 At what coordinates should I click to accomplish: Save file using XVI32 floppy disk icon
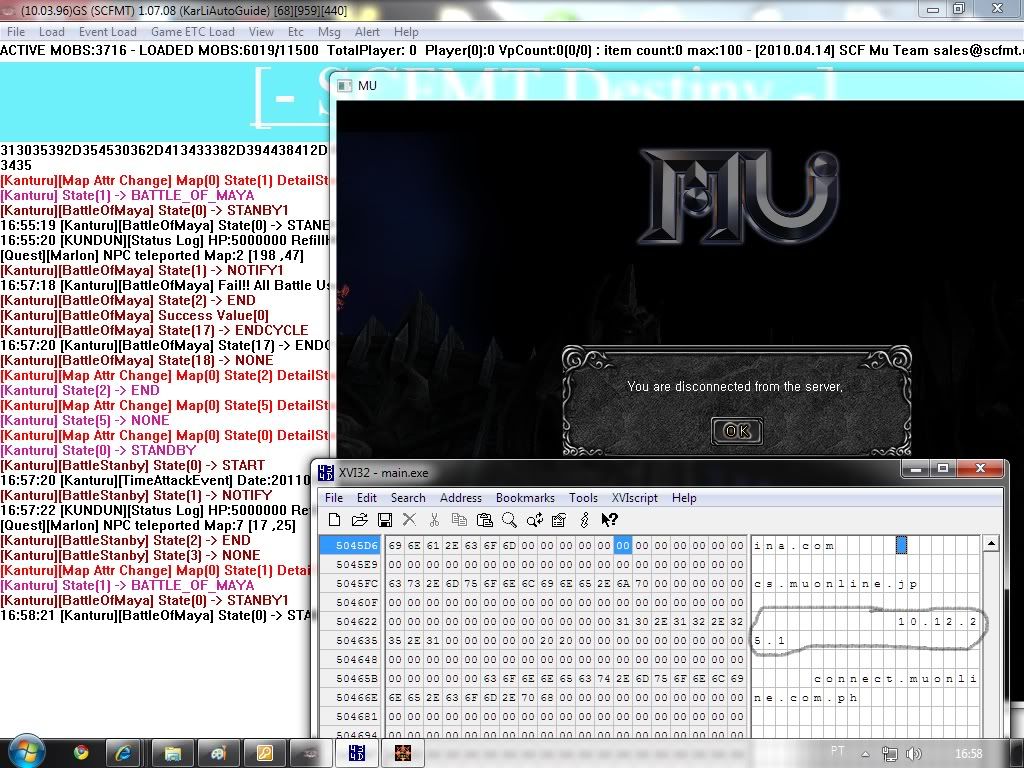(x=384, y=520)
